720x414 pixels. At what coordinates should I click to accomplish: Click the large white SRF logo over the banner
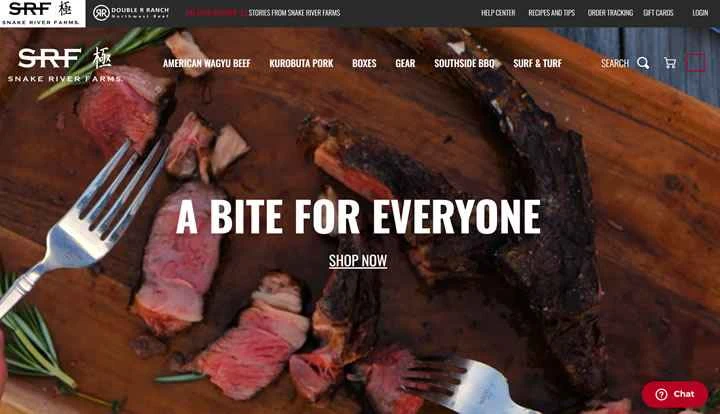pos(65,65)
